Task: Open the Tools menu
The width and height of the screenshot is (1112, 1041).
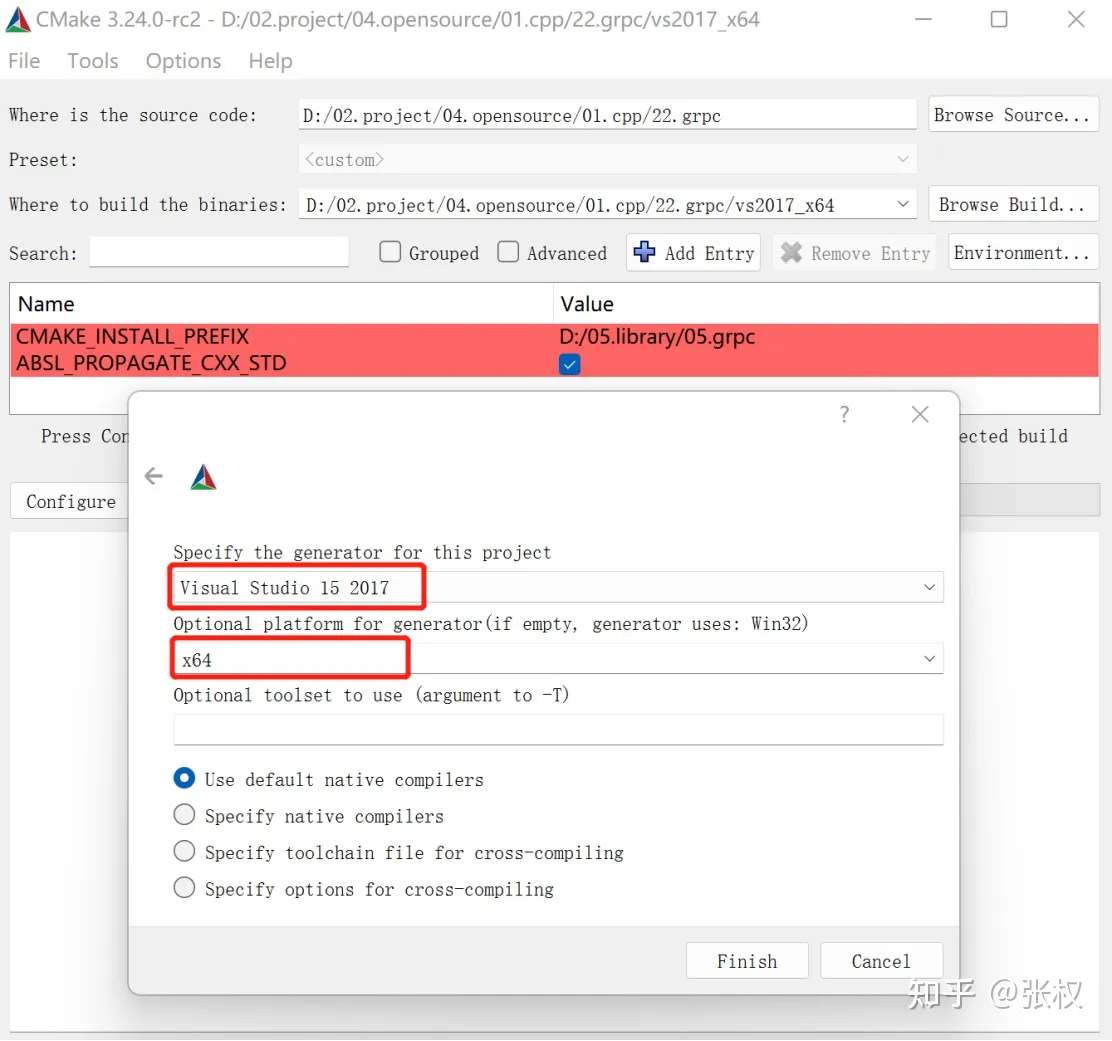Action: coord(93,61)
